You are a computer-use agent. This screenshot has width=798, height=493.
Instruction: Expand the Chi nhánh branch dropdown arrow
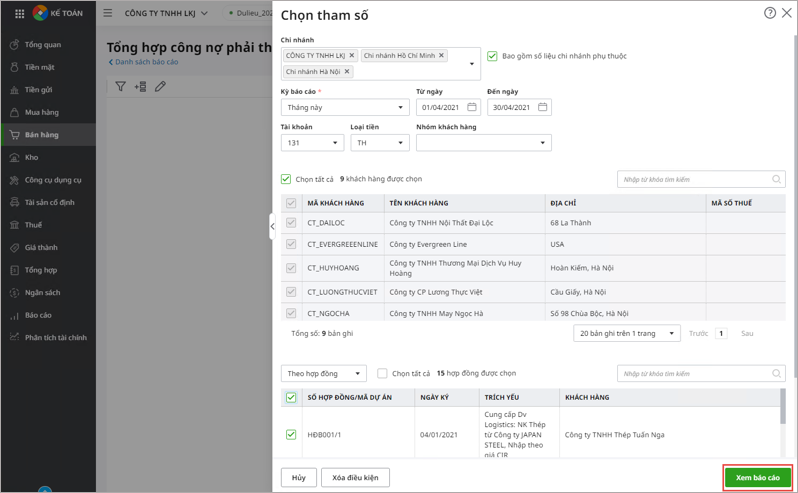click(x=472, y=64)
